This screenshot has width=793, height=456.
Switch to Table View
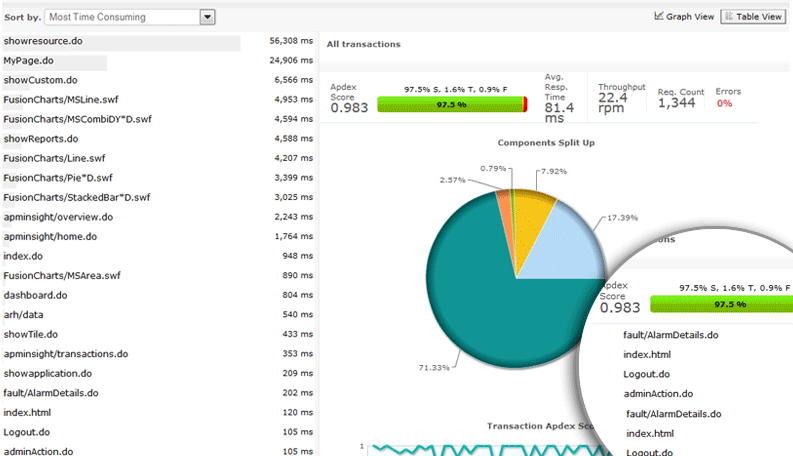click(753, 17)
